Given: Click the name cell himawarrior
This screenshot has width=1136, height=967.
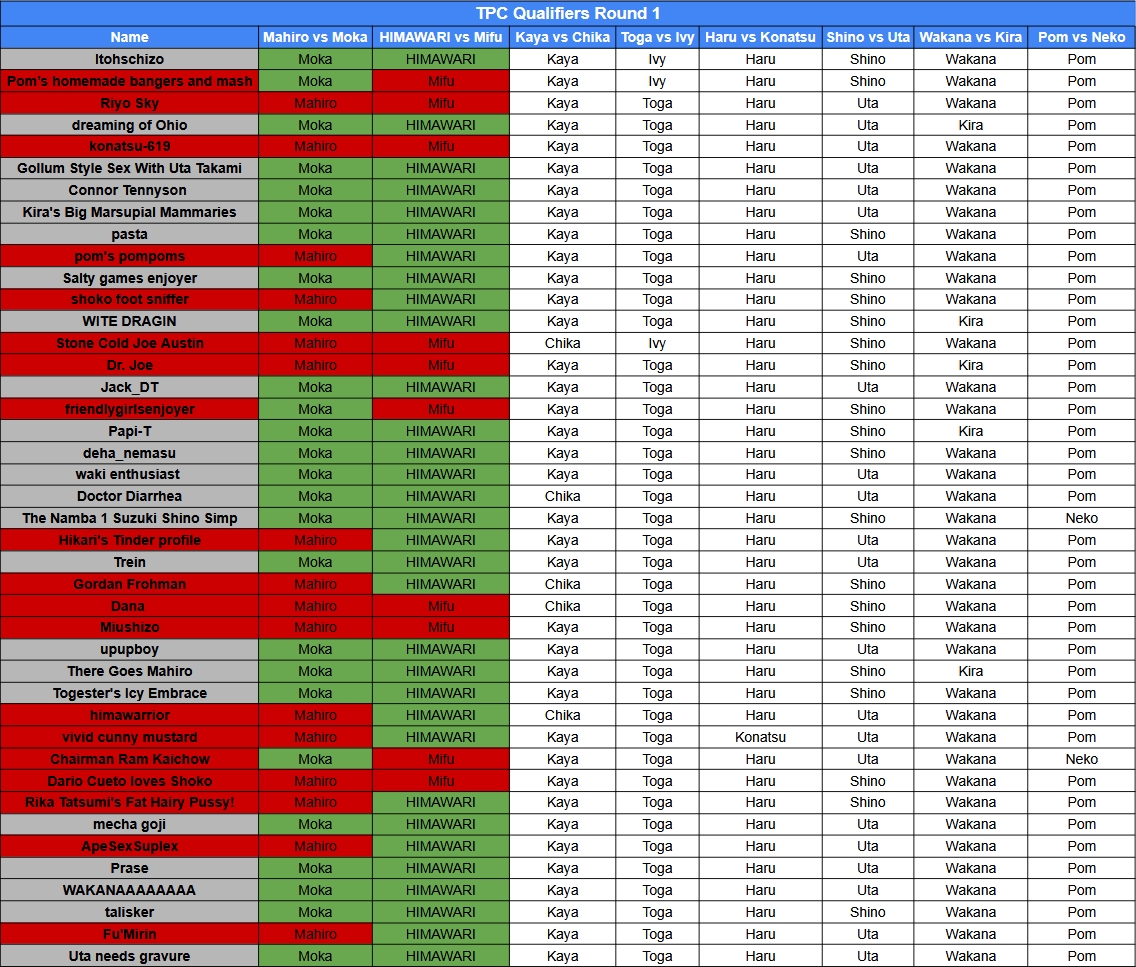Looking at the screenshot, I should pyautogui.click(x=130, y=715).
